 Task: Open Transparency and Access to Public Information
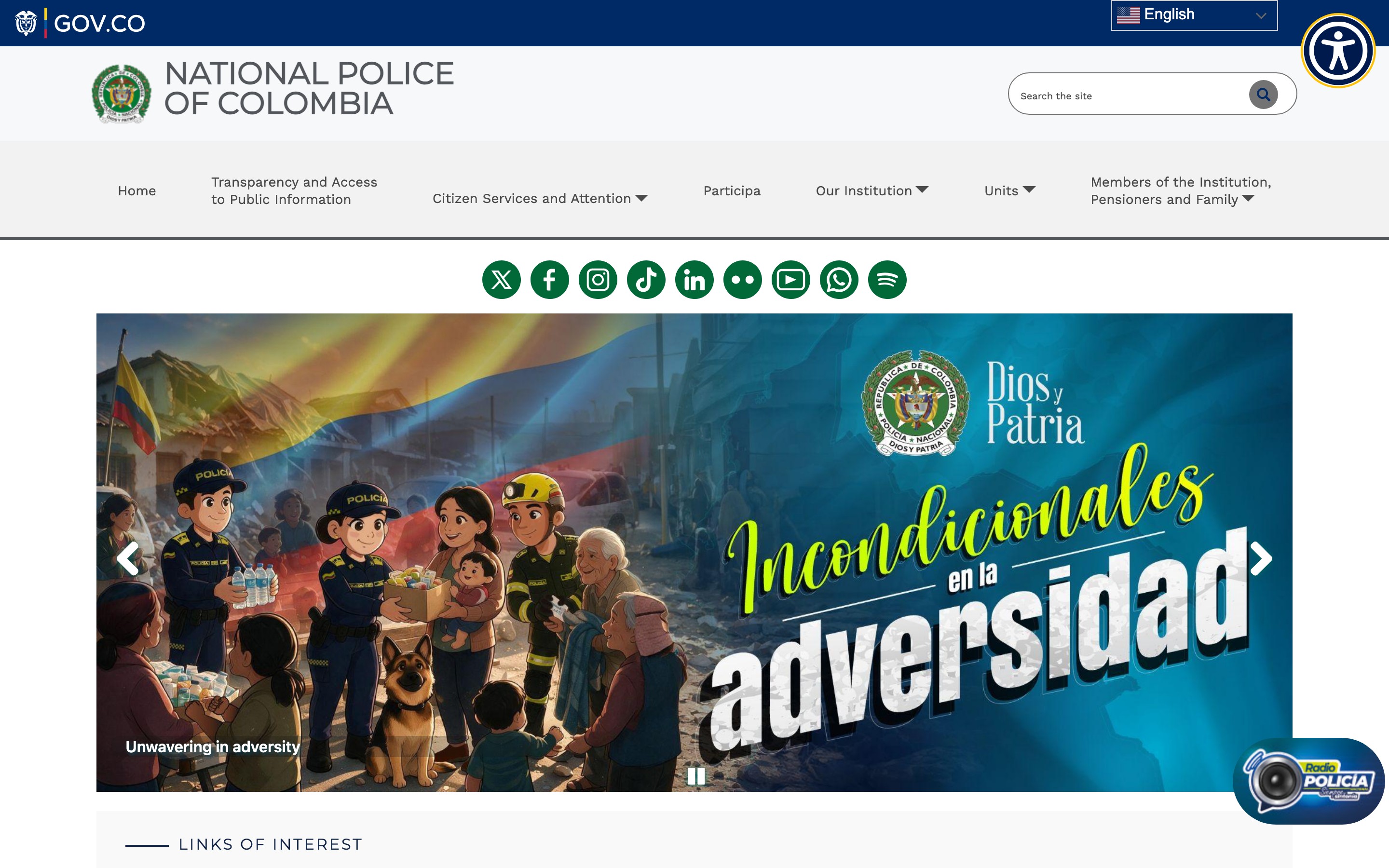click(x=294, y=190)
